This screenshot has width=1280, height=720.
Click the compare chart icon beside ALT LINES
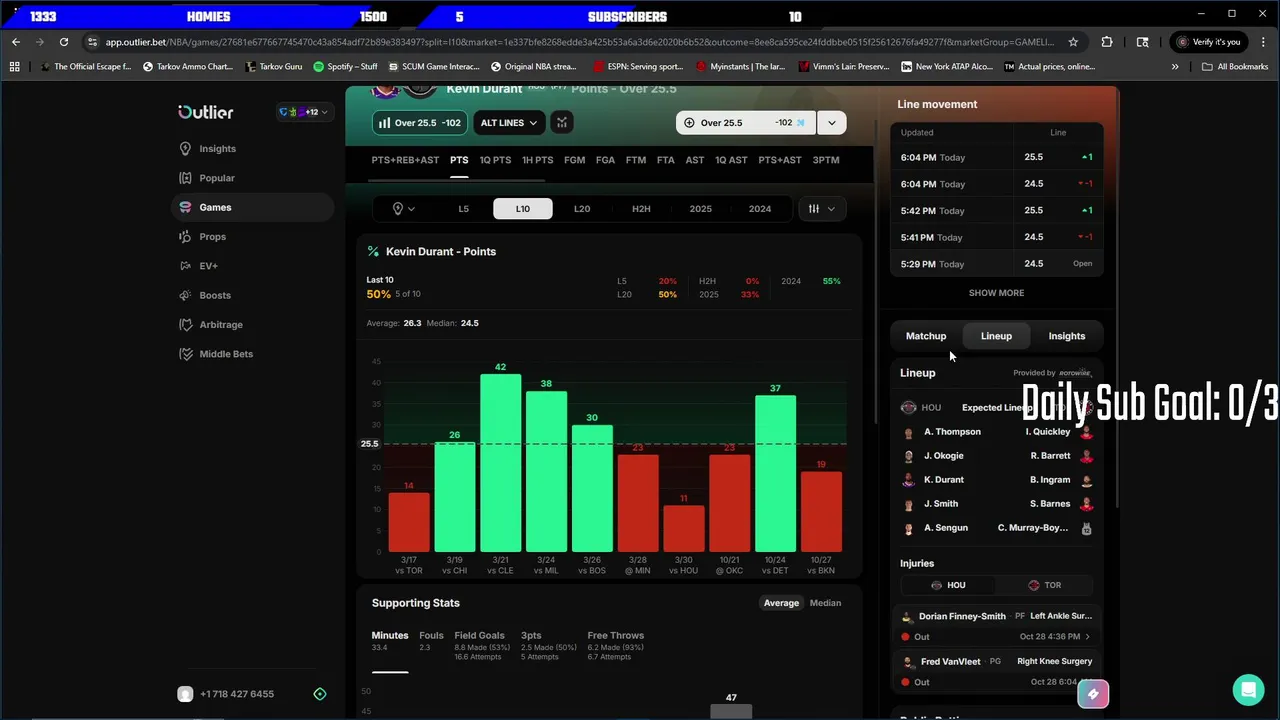point(562,123)
